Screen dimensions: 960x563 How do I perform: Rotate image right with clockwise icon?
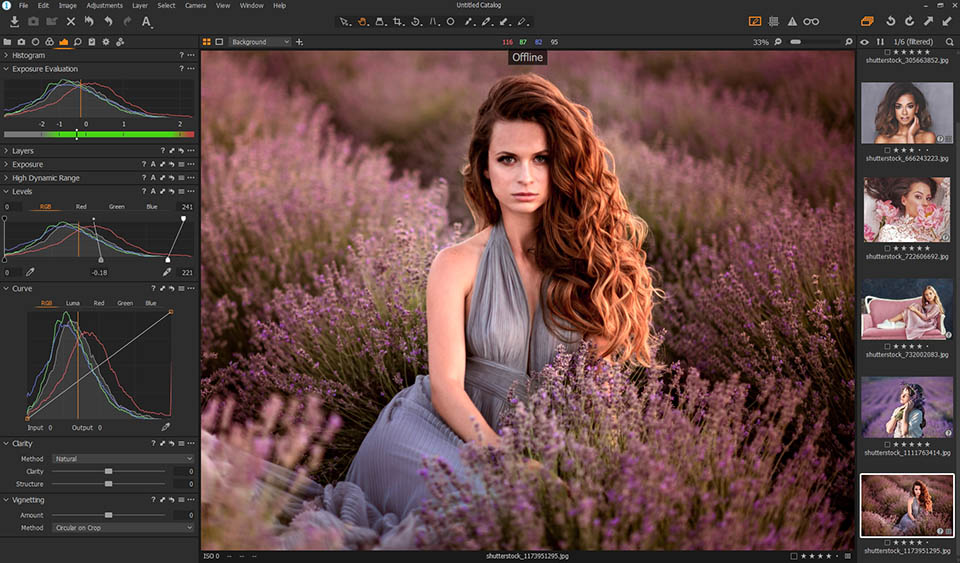pyautogui.click(x=910, y=21)
